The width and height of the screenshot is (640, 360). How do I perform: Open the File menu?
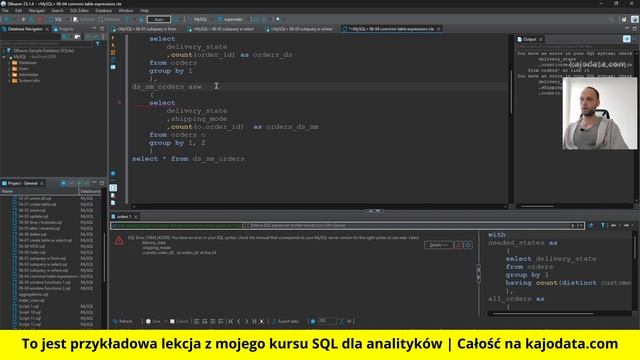coord(5,11)
